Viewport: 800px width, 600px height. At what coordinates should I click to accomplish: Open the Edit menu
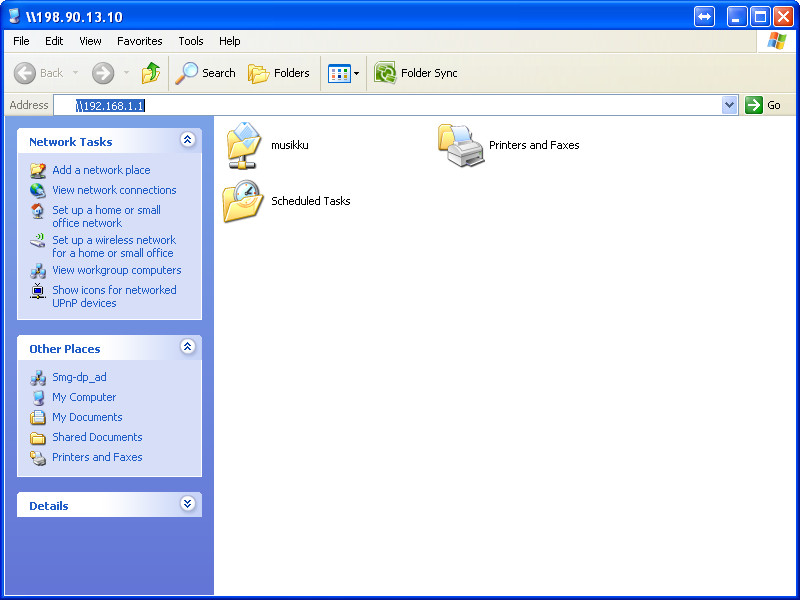pos(54,41)
